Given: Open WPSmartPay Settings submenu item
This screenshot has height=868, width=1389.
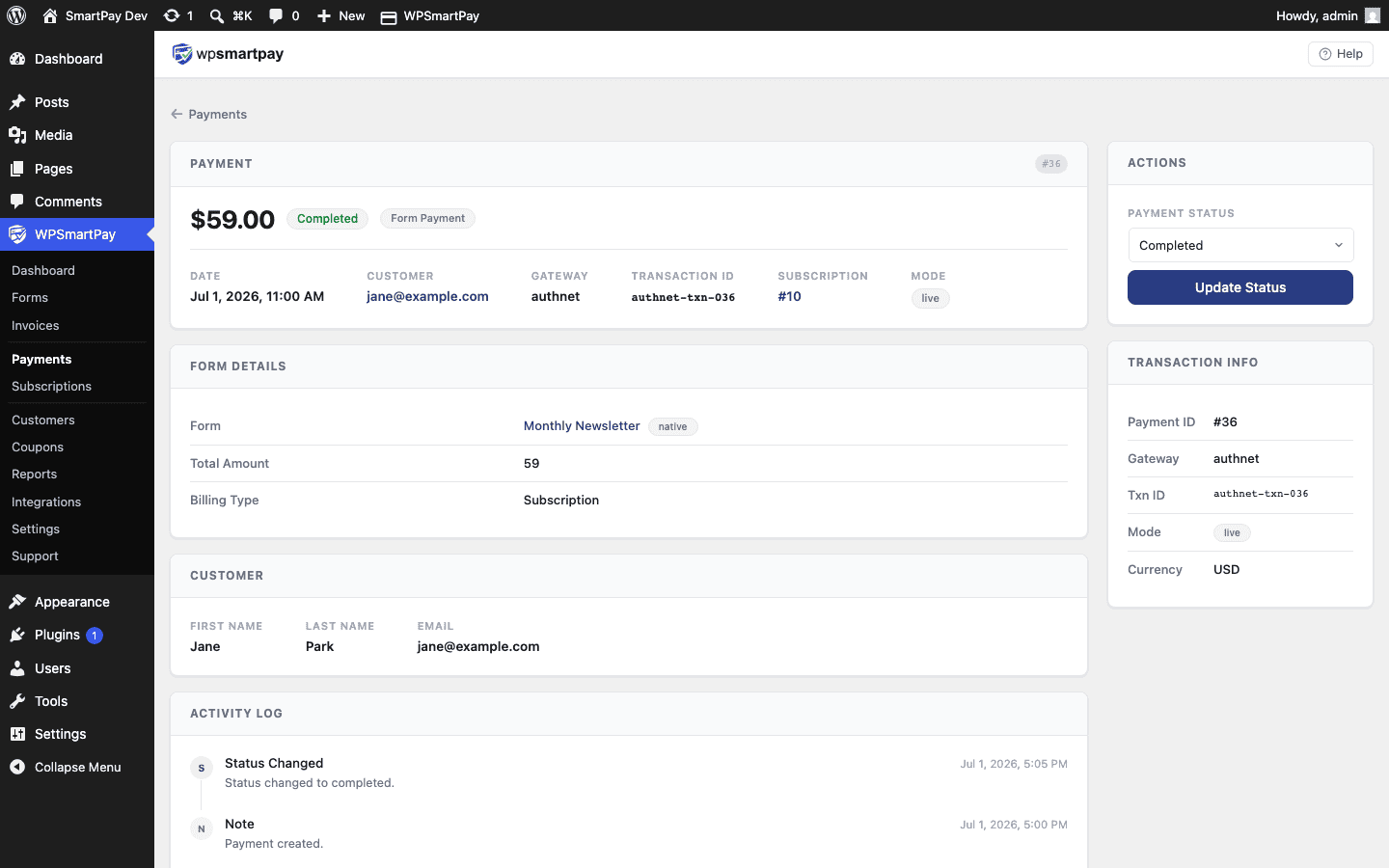Looking at the screenshot, I should pyautogui.click(x=36, y=529).
